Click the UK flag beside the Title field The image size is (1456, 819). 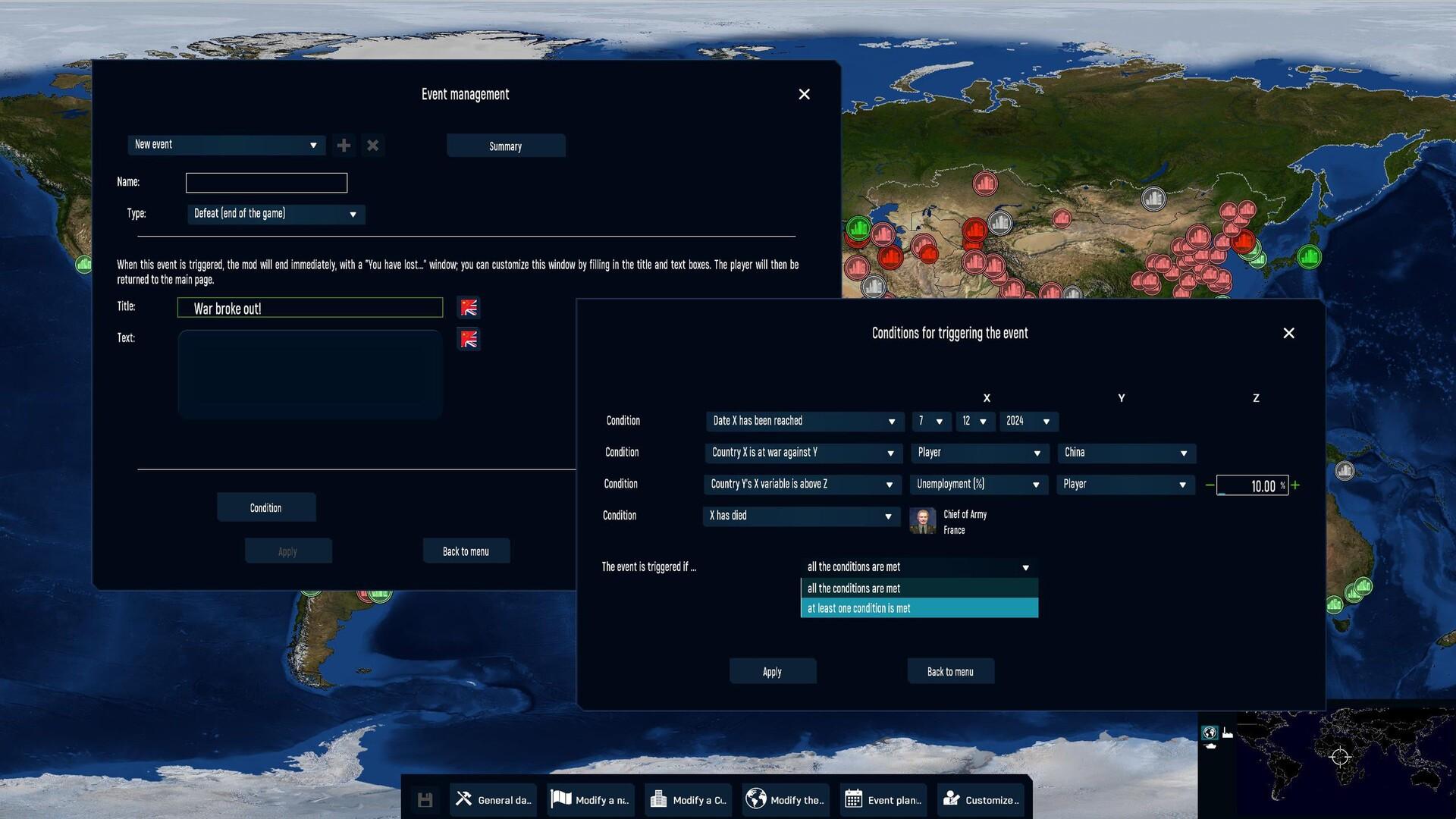[x=468, y=307]
